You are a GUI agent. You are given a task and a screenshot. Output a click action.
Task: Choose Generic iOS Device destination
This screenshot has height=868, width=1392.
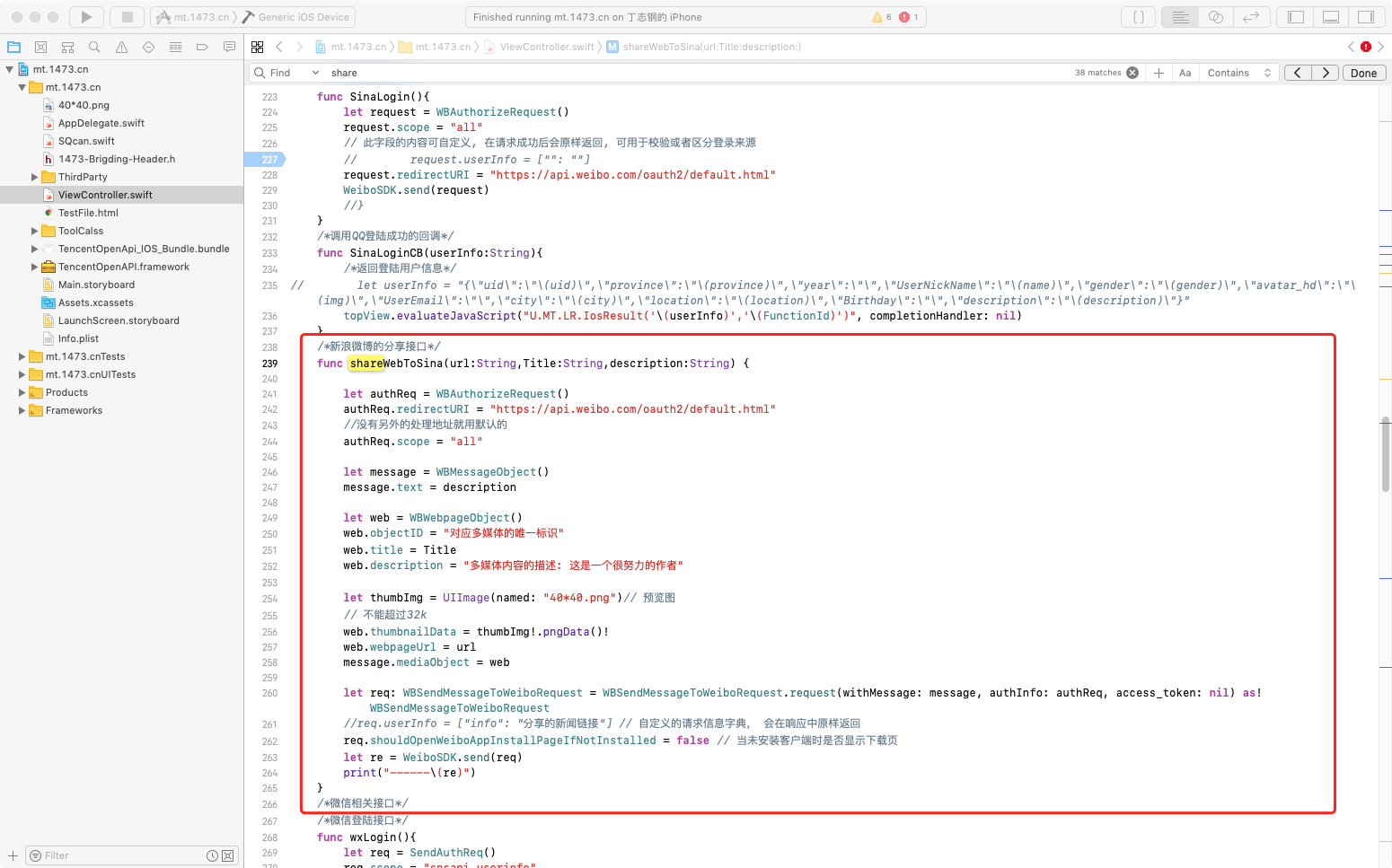click(x=296, y=17)
